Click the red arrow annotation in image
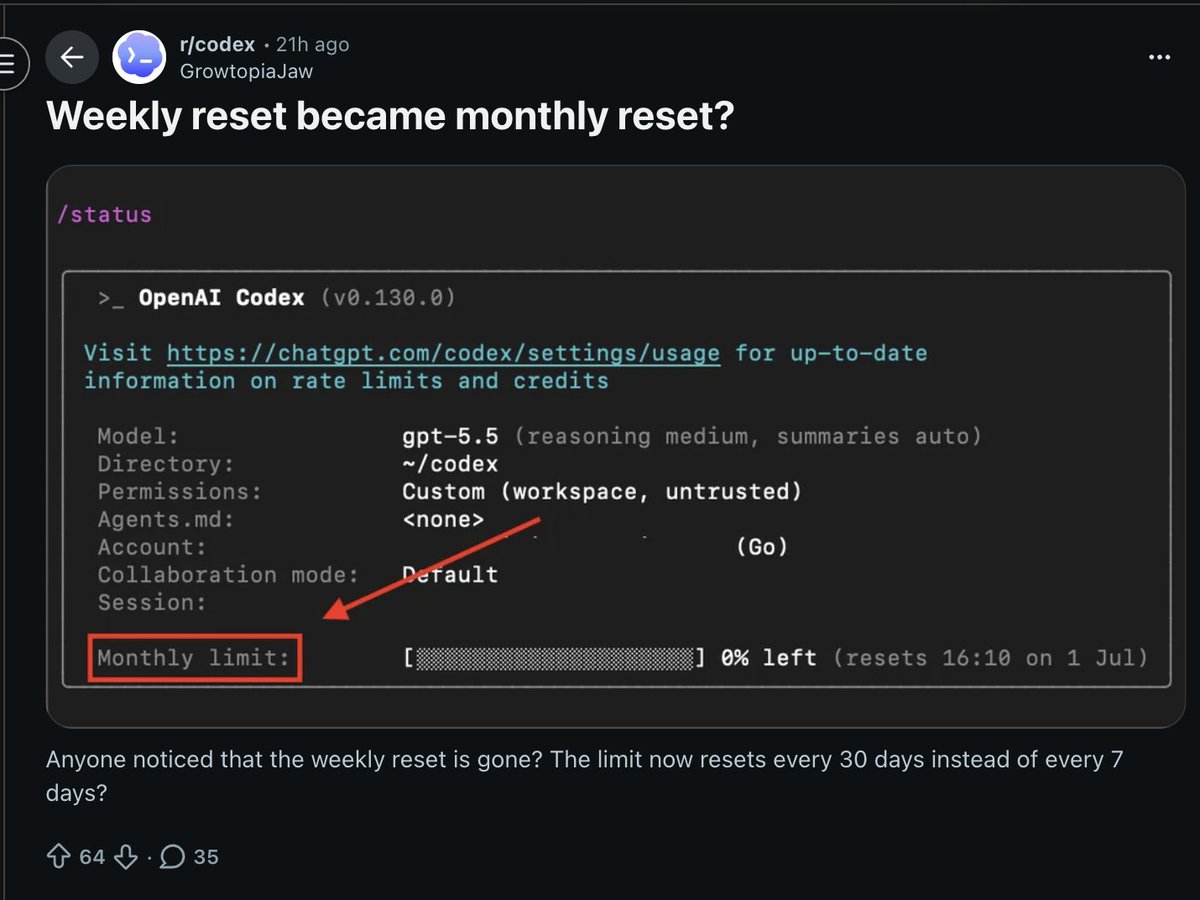 434,569
